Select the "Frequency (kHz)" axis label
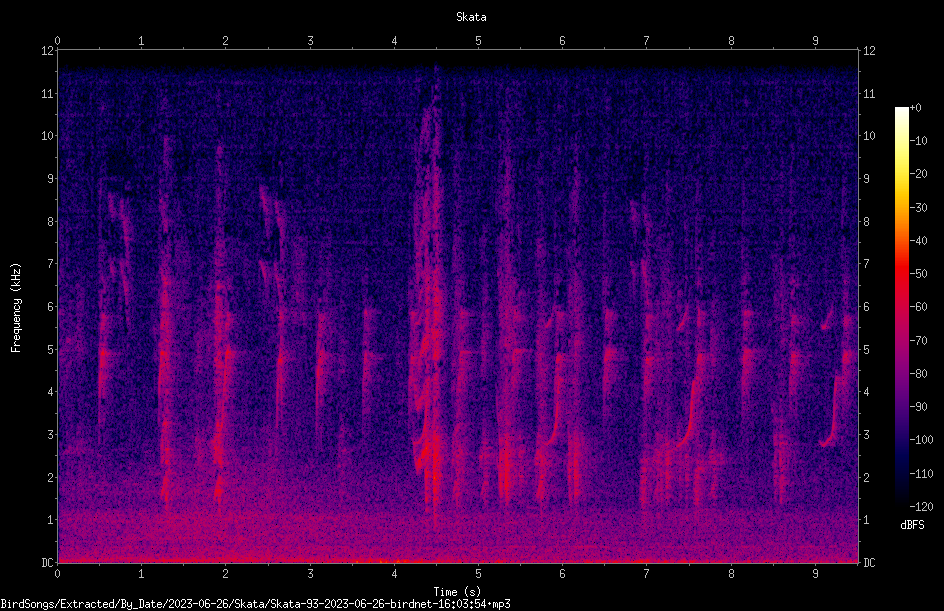Image resolution: width=944 pixels, height=611 pixels. [16, 308]
